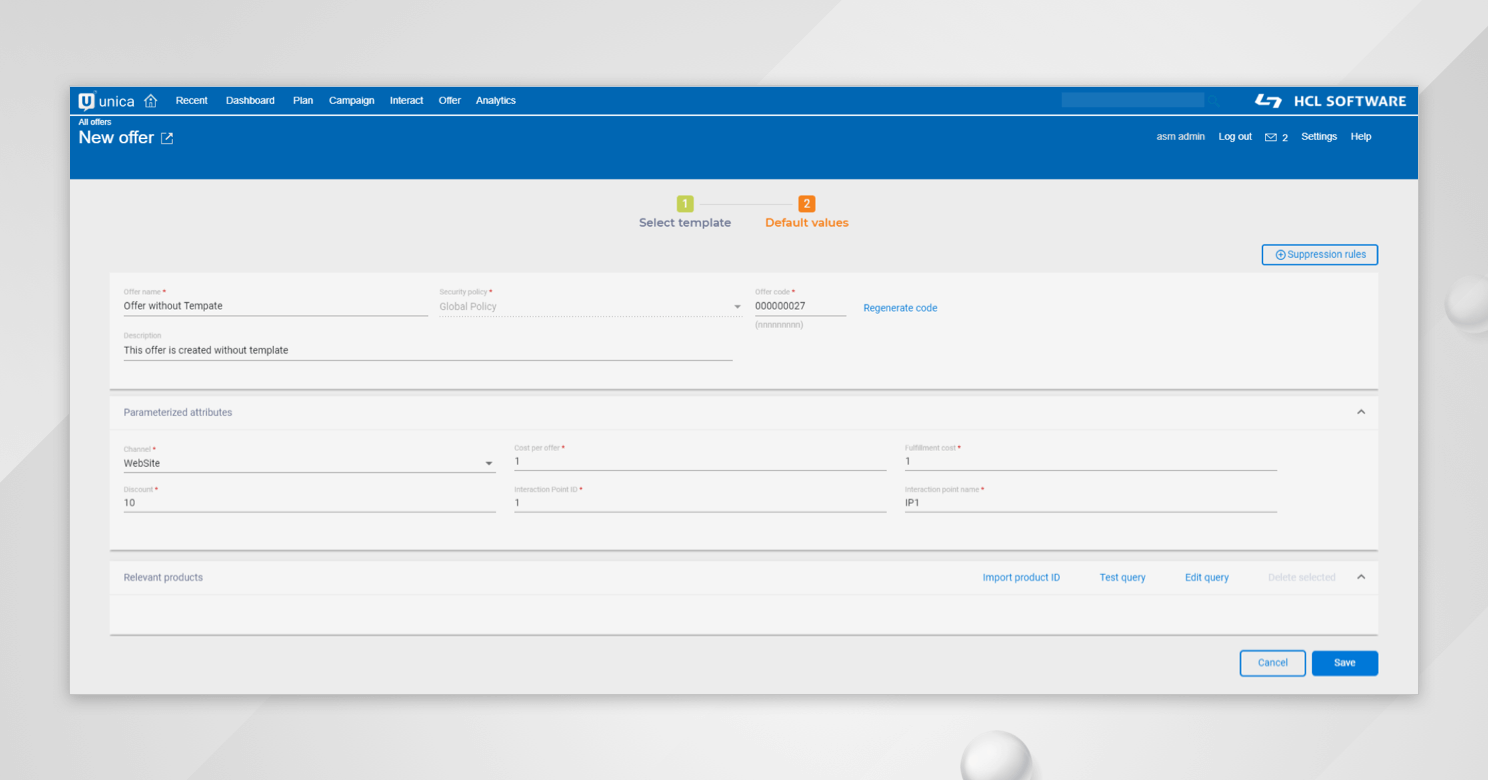Click the step 1 Select template indicator
The height and width of the screenshot is (780, 1488).
click(x=685, y=203)
